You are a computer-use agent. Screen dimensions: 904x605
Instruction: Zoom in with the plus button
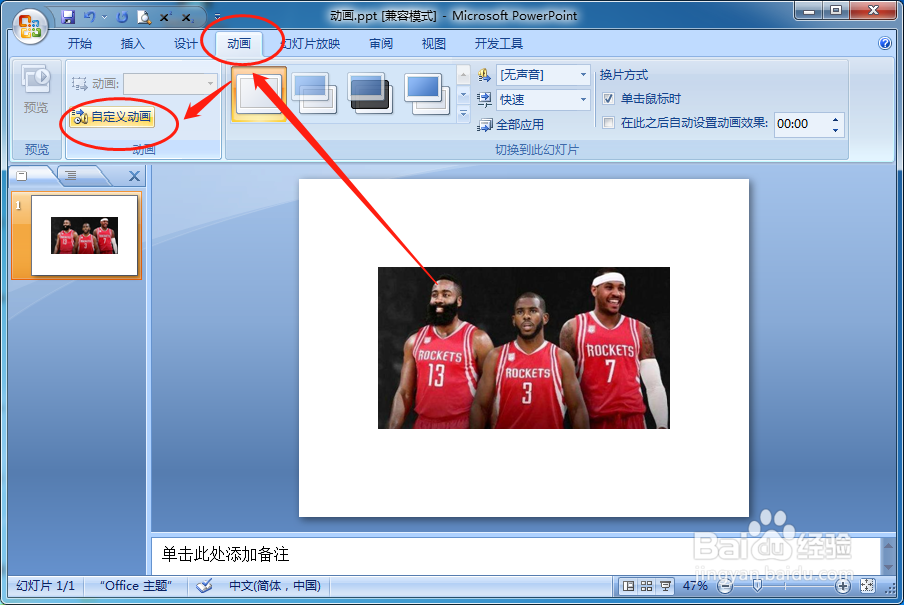pyautogui.click(x=843, y=586)
